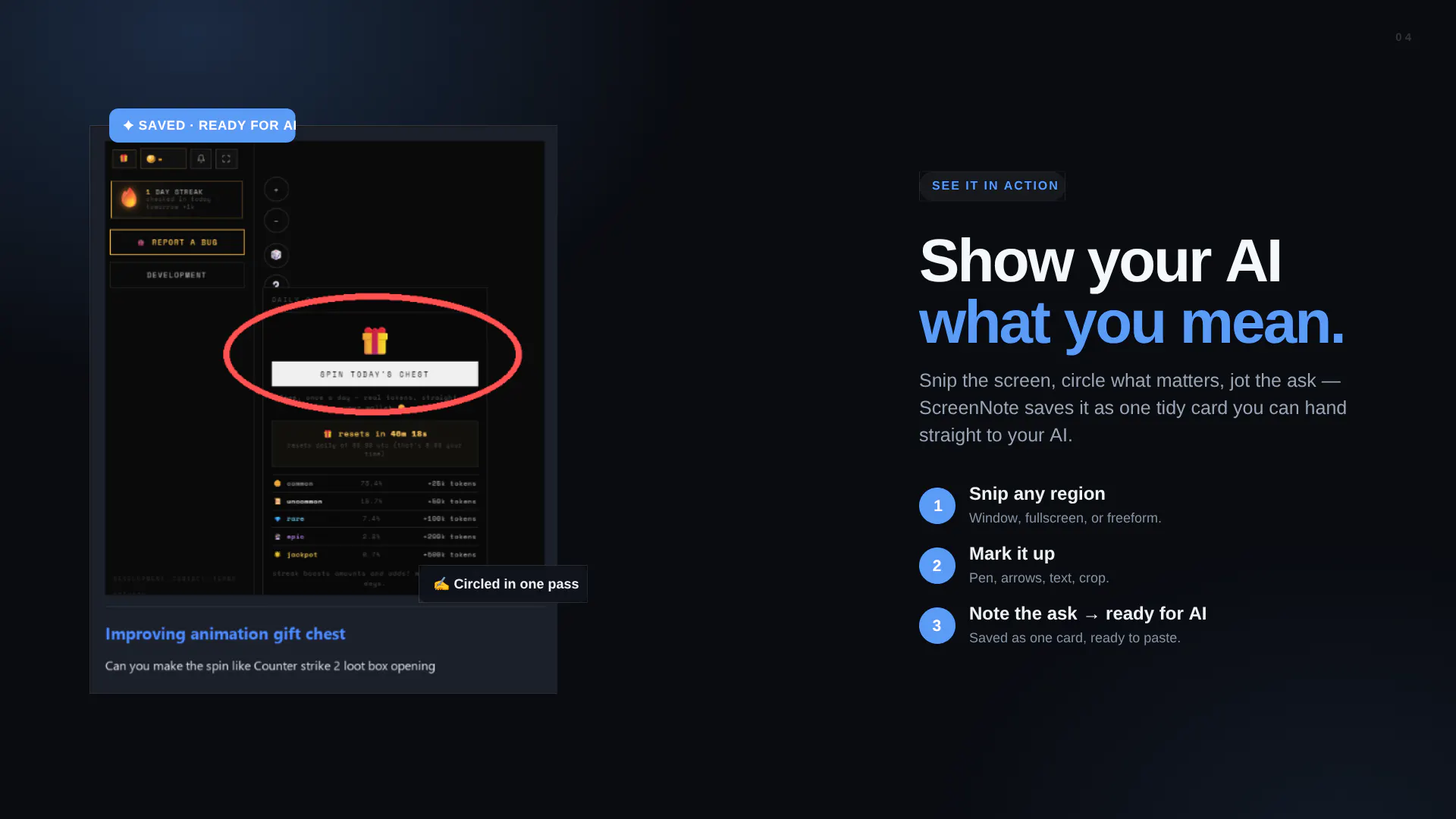Toggle fullscreen with the expand icon

(x=226, y=158)
